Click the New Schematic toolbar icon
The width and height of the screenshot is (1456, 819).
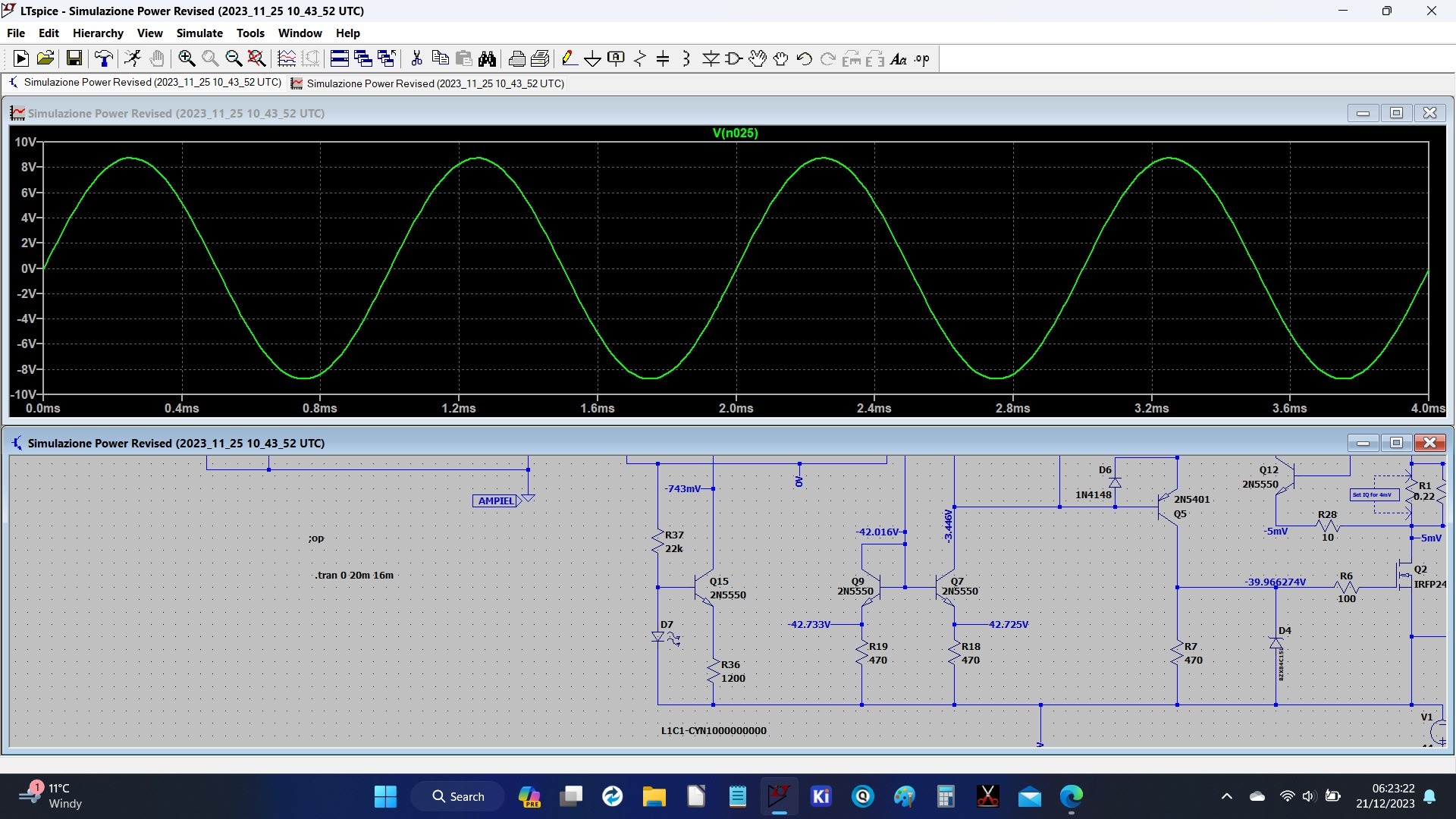21,58
